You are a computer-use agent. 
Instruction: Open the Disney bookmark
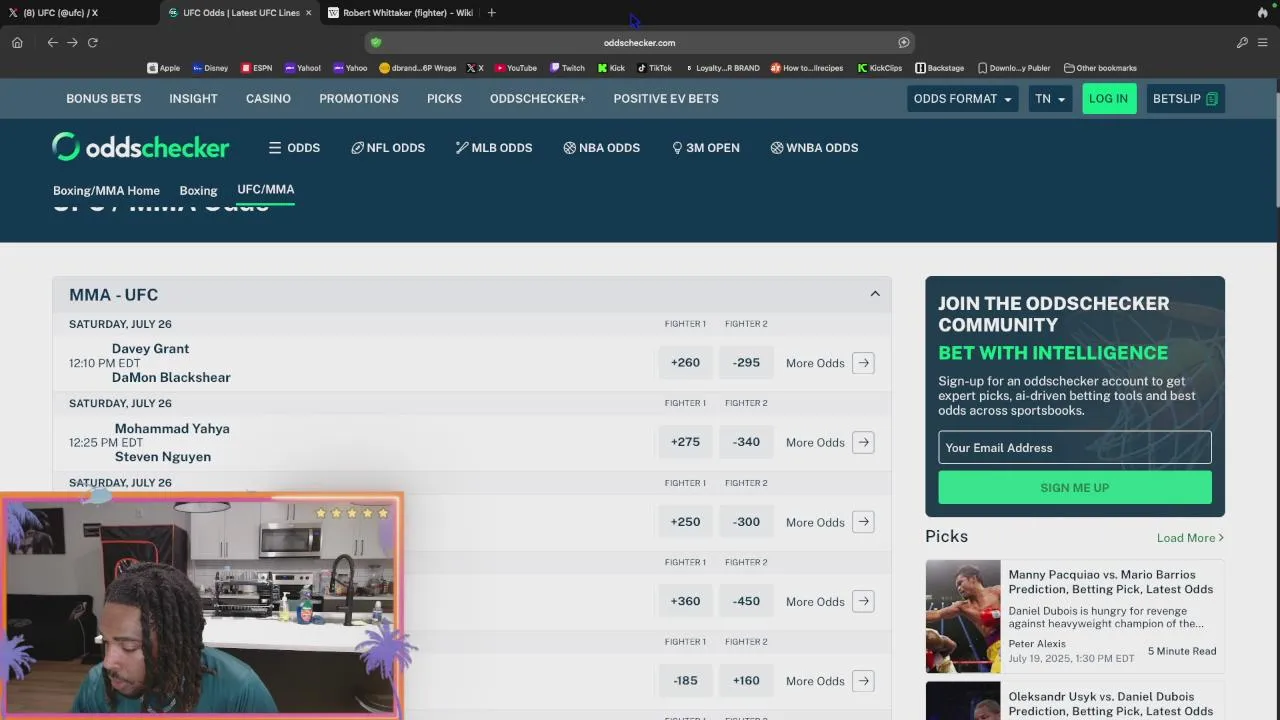point(210,68)
